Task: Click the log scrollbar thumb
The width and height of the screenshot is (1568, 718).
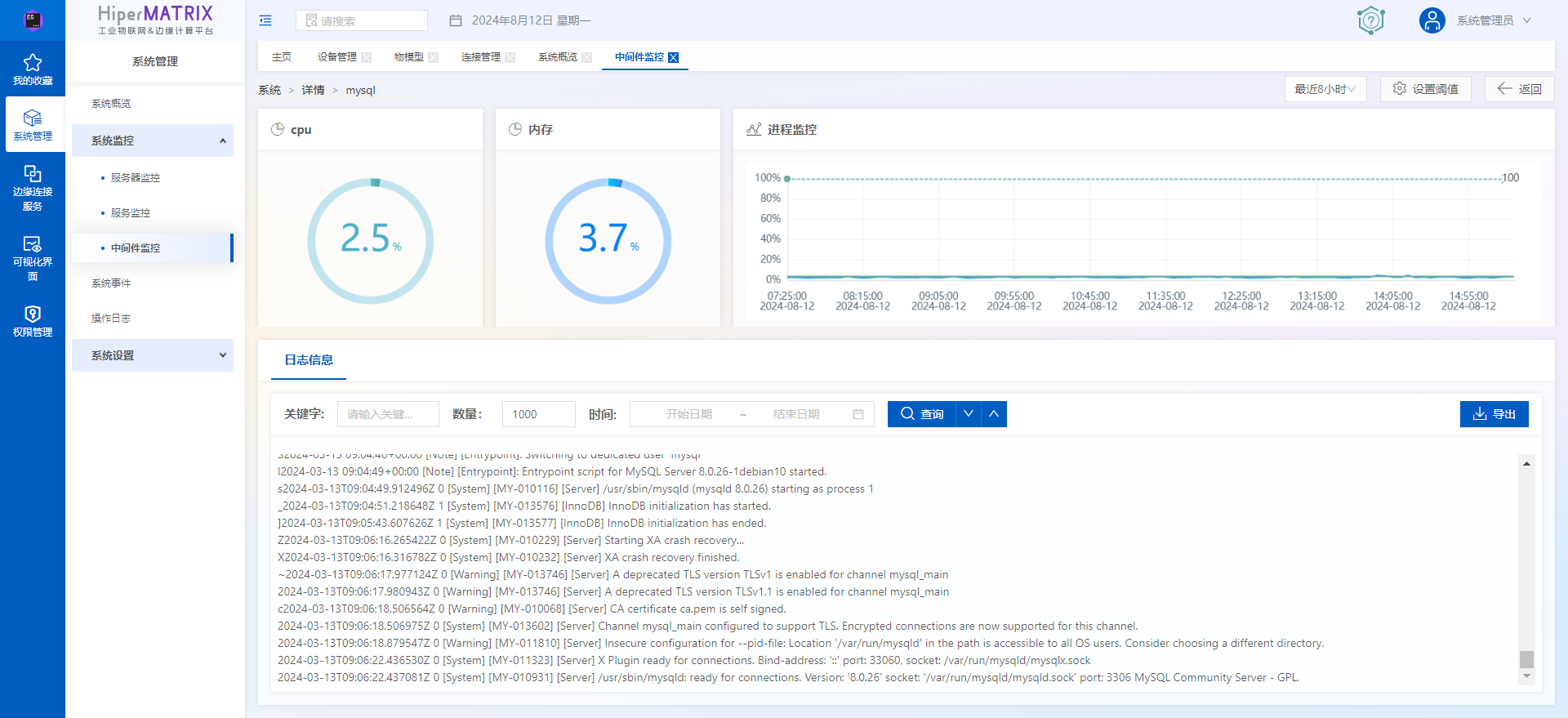Action: coord(1526,659)
